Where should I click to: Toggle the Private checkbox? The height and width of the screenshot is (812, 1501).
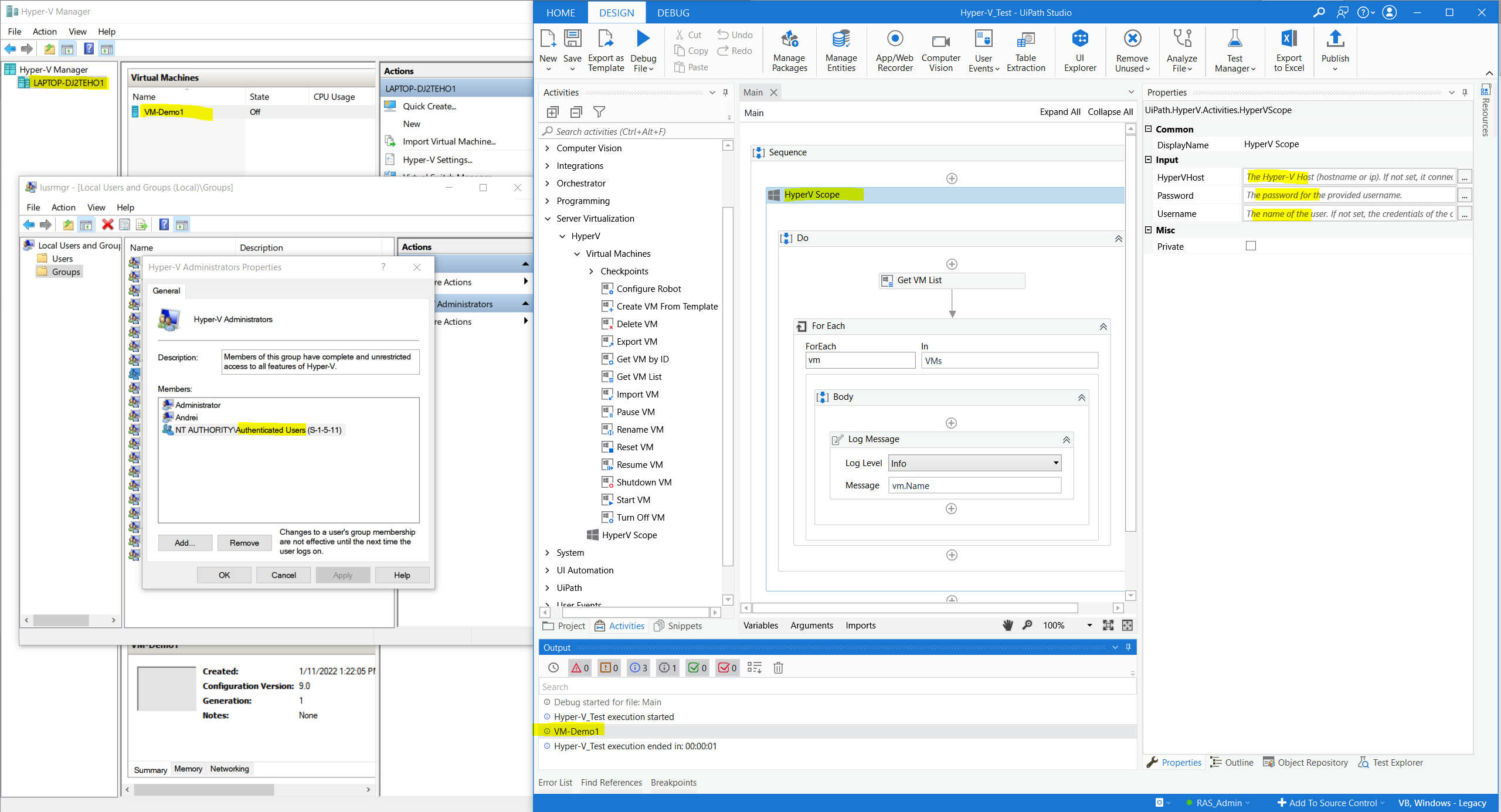pos(1251,246)
